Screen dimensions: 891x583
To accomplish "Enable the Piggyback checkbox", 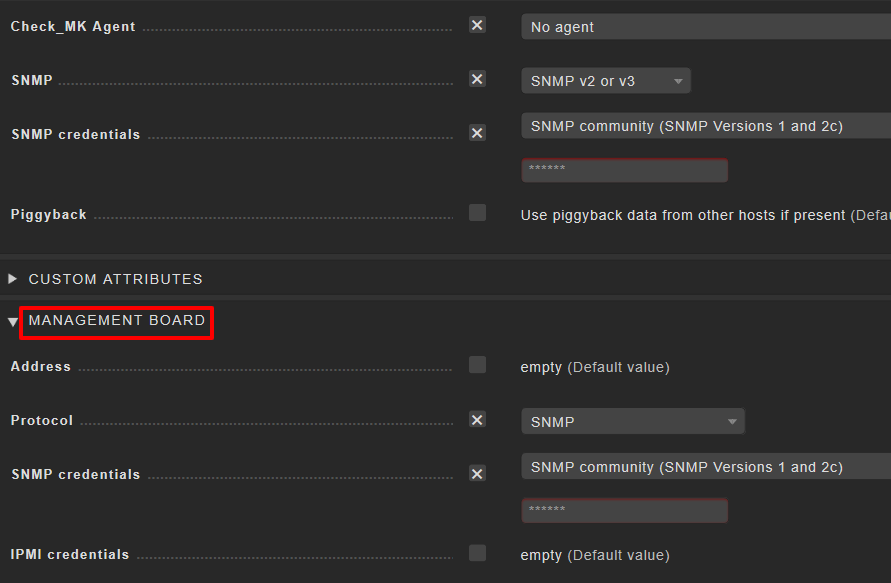I will (477, 213).
